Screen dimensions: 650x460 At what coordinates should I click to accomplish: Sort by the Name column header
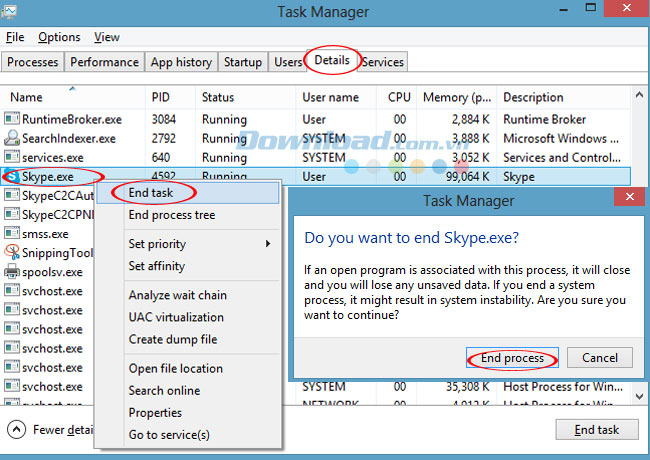pos(73,97)
